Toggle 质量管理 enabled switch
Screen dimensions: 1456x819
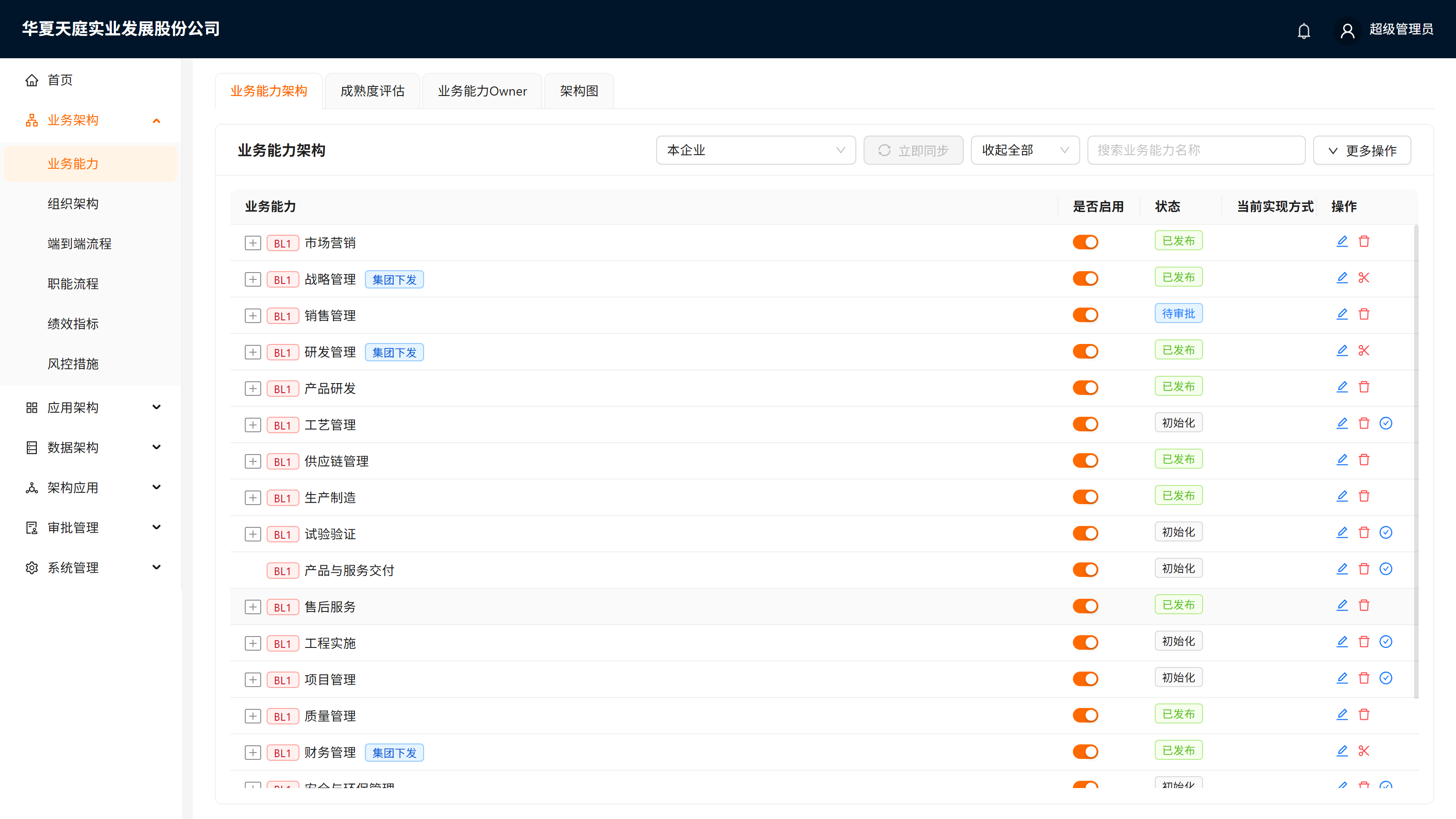[x=1085, y=716]
